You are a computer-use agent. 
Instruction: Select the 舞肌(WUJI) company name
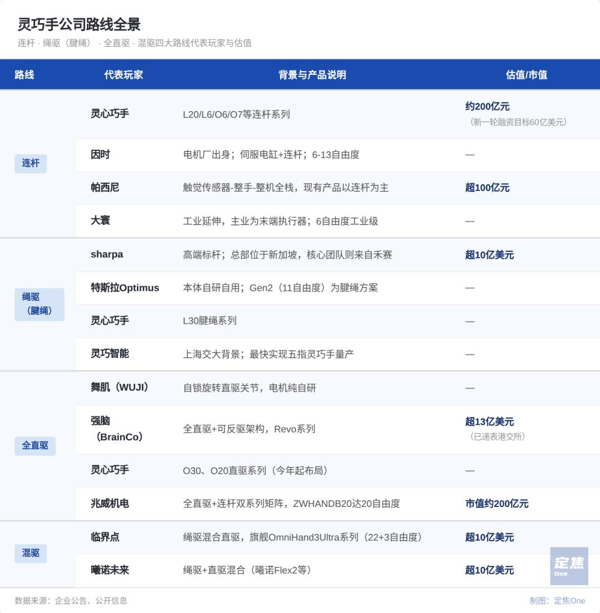(x=119, y=387)
